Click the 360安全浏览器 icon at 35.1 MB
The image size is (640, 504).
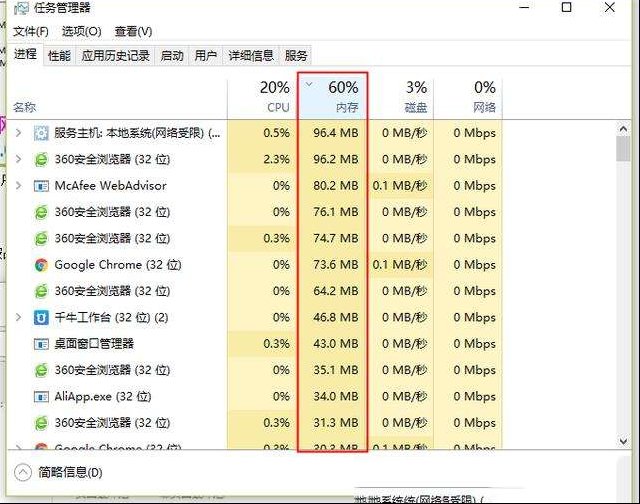[x=41, y=371]
